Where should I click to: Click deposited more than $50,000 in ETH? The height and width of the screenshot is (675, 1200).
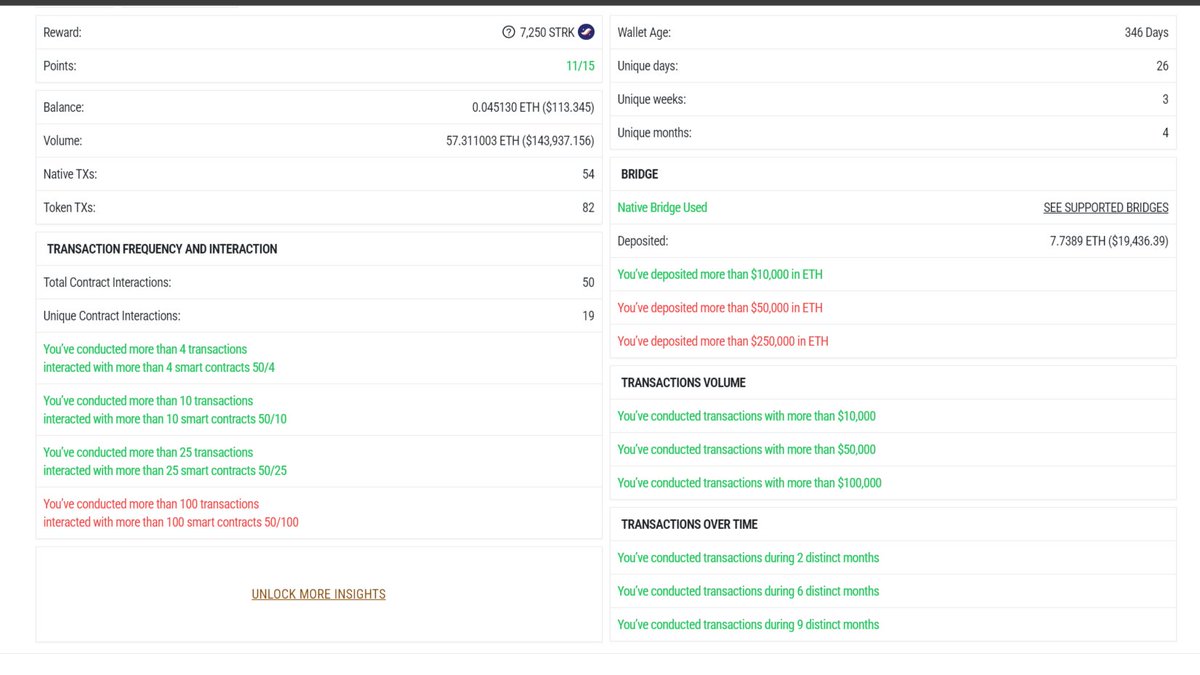pos(720,308)
